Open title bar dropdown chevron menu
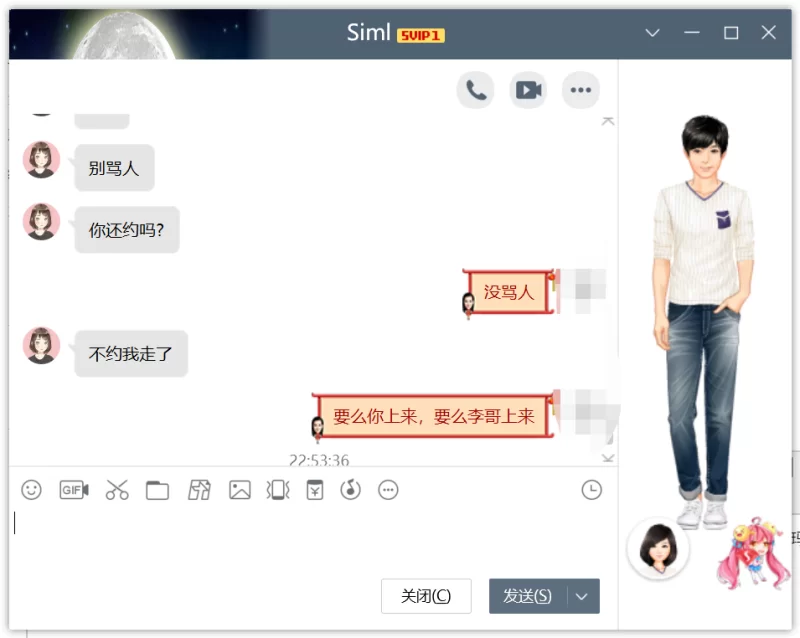 point(653,33)
